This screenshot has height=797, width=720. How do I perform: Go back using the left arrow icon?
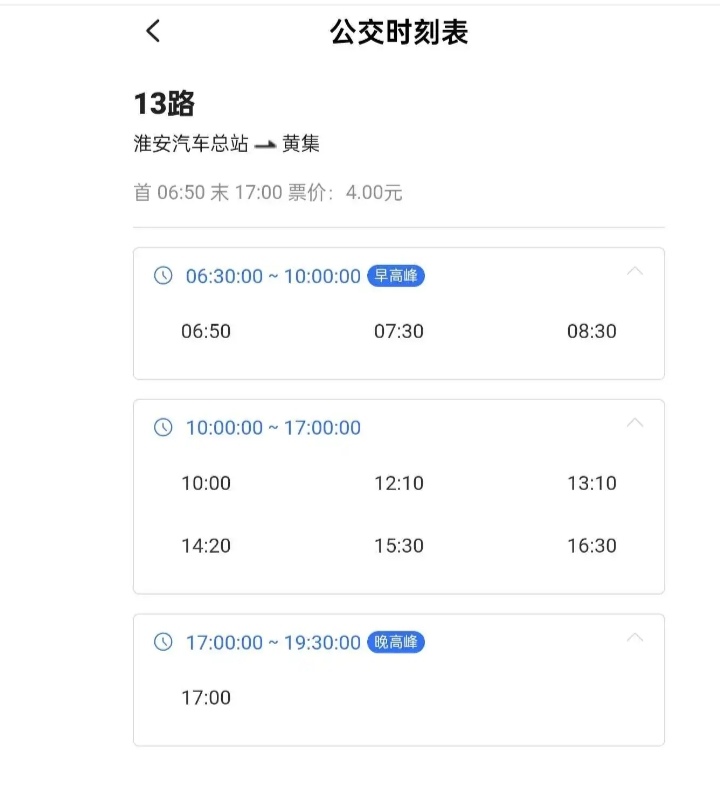click(153, 31)
